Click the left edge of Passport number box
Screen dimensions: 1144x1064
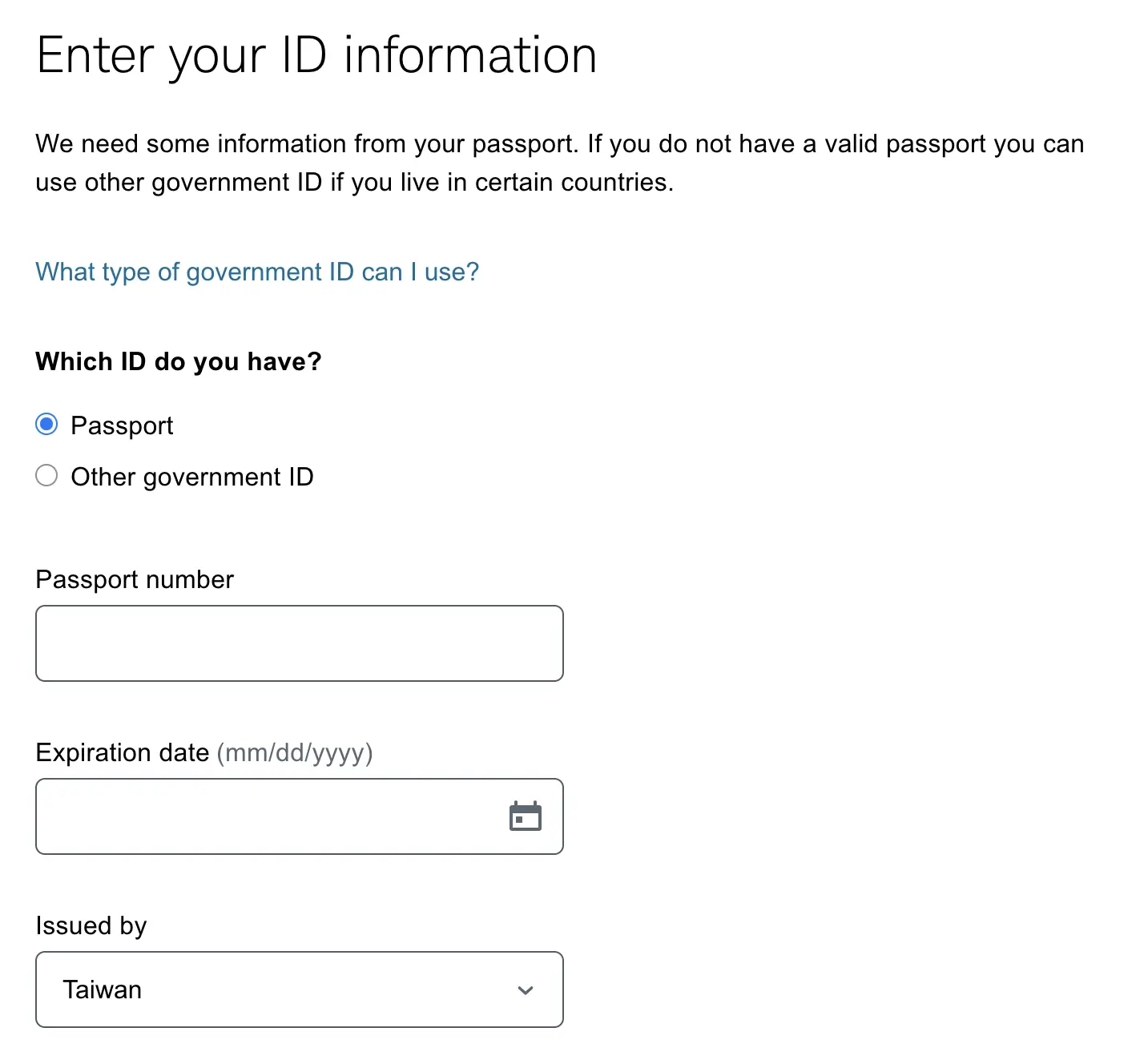click(46, 643)
